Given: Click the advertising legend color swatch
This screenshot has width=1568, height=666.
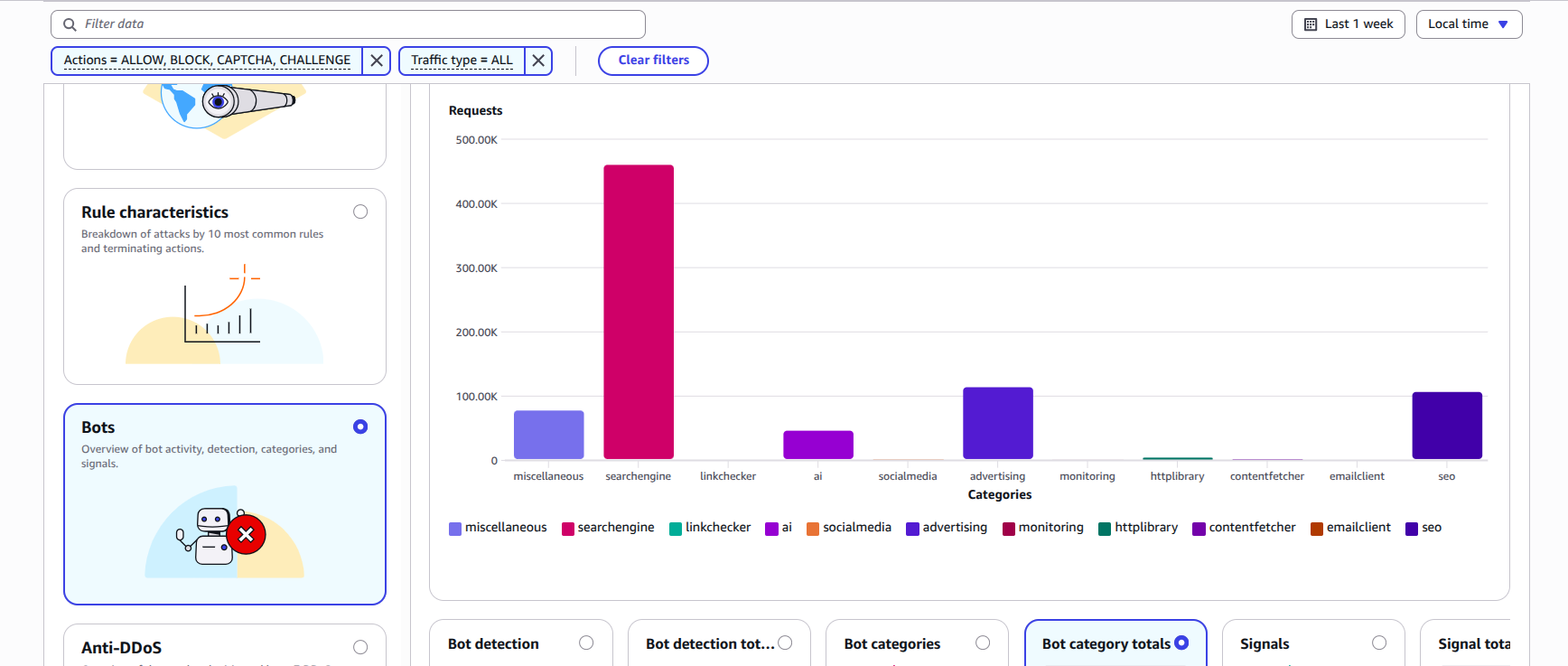Looking at the screenshot, I should [x=912, y=529].
